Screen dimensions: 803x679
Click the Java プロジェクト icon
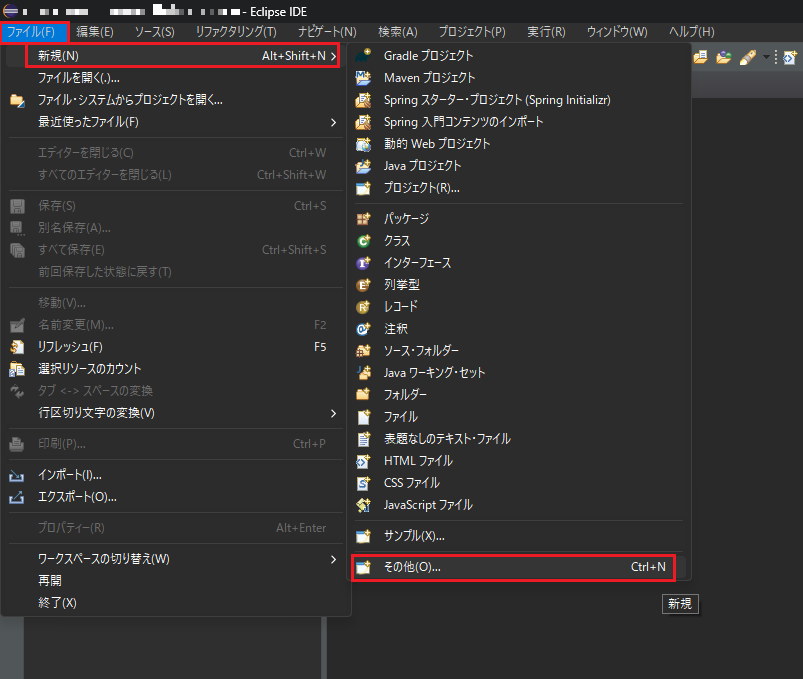point(363,166)
